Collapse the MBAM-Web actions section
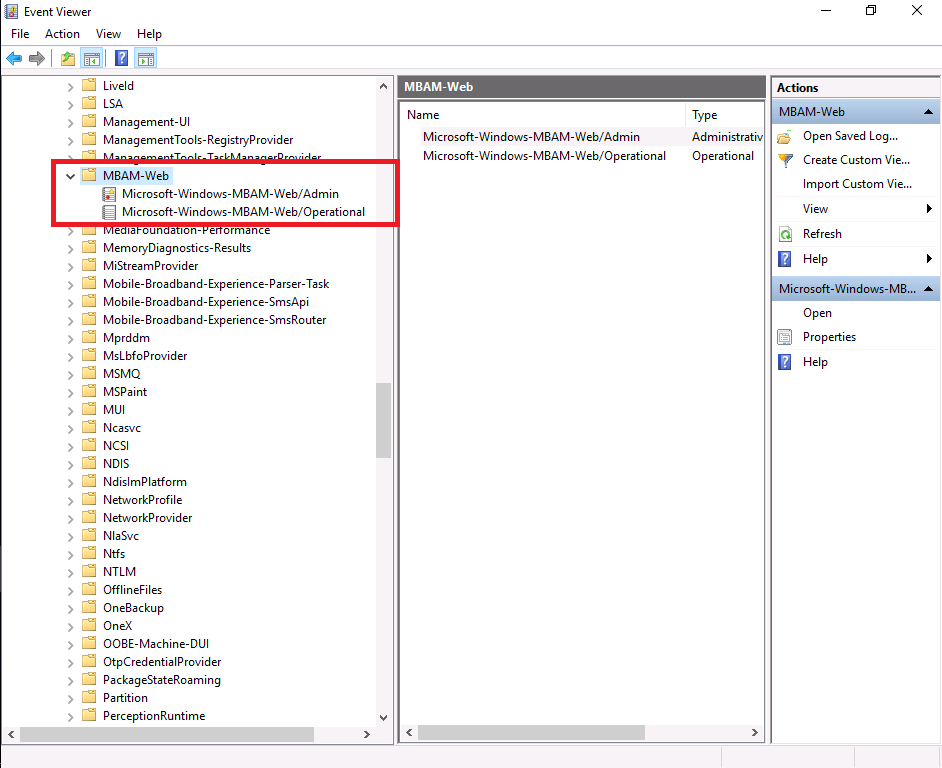The image size is (942, 768). [x=928, y=112]
